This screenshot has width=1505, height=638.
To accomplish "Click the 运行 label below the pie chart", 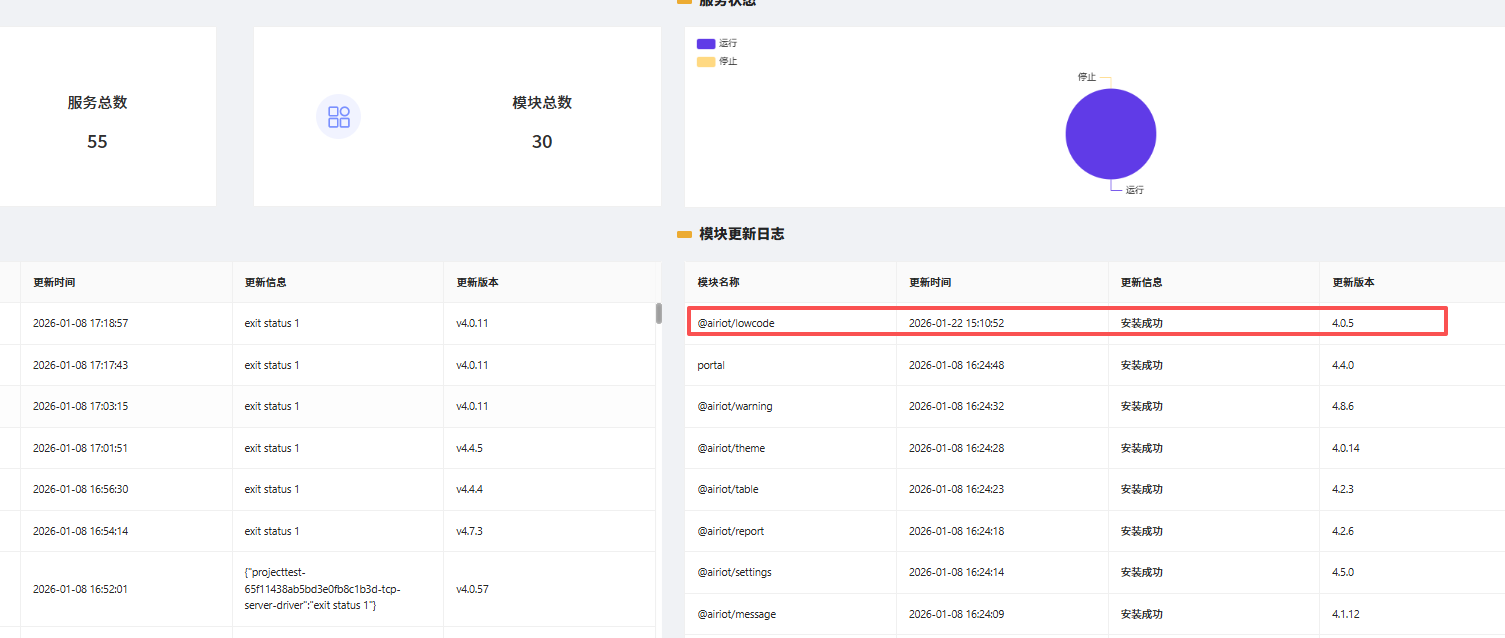I will tap(1134, 190).
